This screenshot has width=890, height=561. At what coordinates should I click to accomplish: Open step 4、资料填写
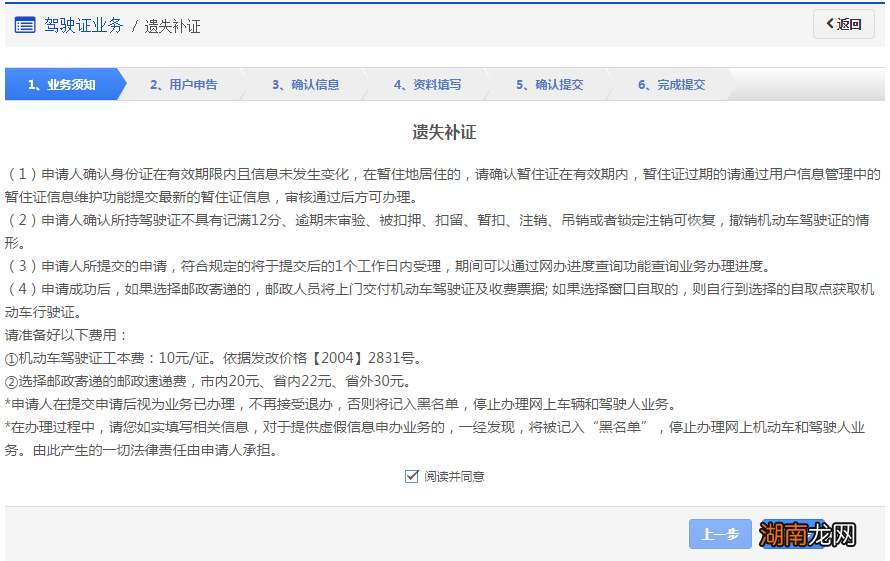click(x=427, y=85)
